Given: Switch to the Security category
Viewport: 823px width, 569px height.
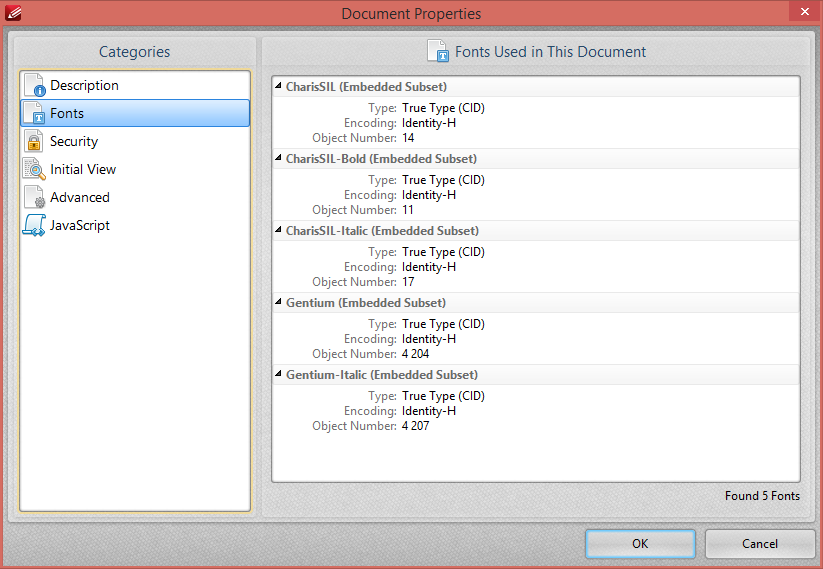Looking at the screenshot, I should tap(135, 141).
